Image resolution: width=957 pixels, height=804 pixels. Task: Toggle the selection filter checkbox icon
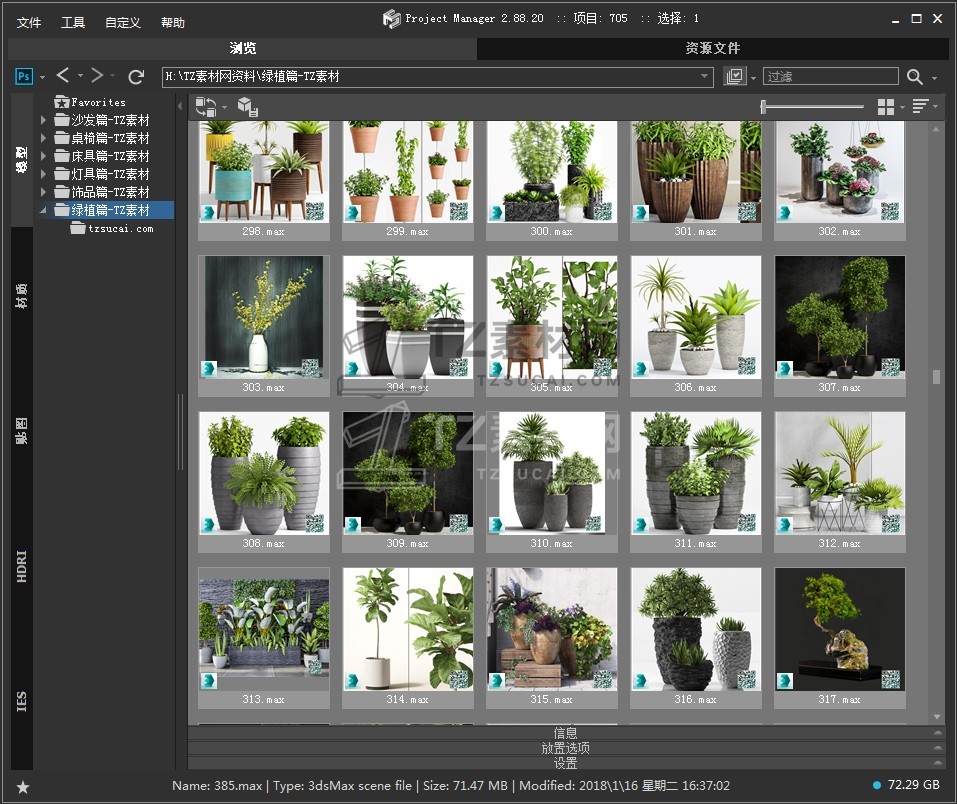point(735,77)
